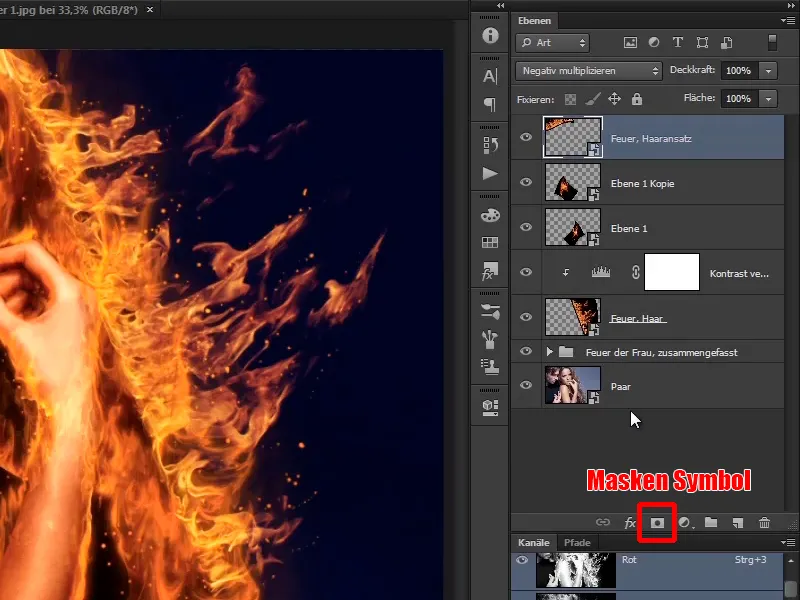Lock layer position move icon
Screen dimensions: 800x600
pos(614,99)
